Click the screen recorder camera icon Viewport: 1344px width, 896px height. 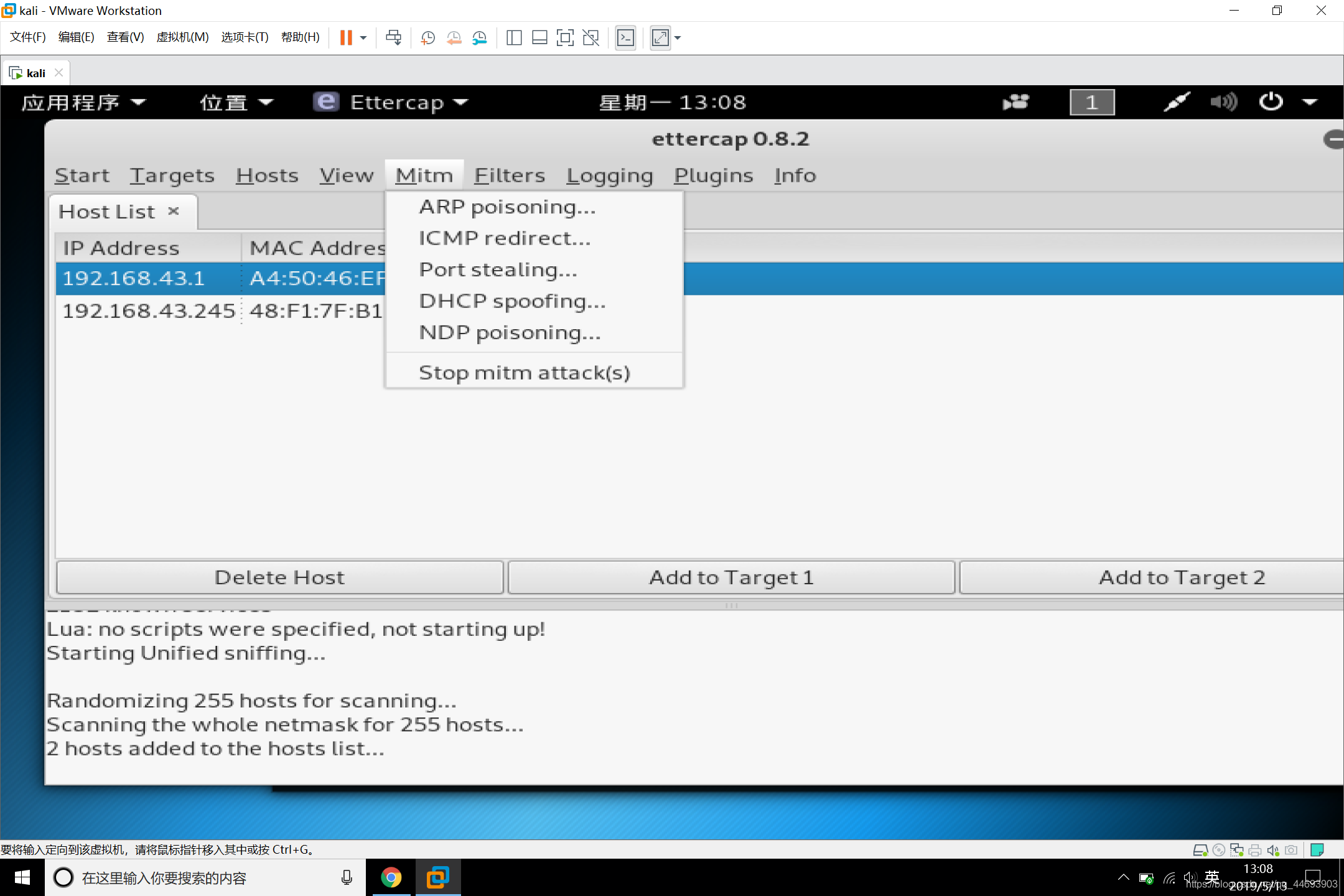[1015, 102]
